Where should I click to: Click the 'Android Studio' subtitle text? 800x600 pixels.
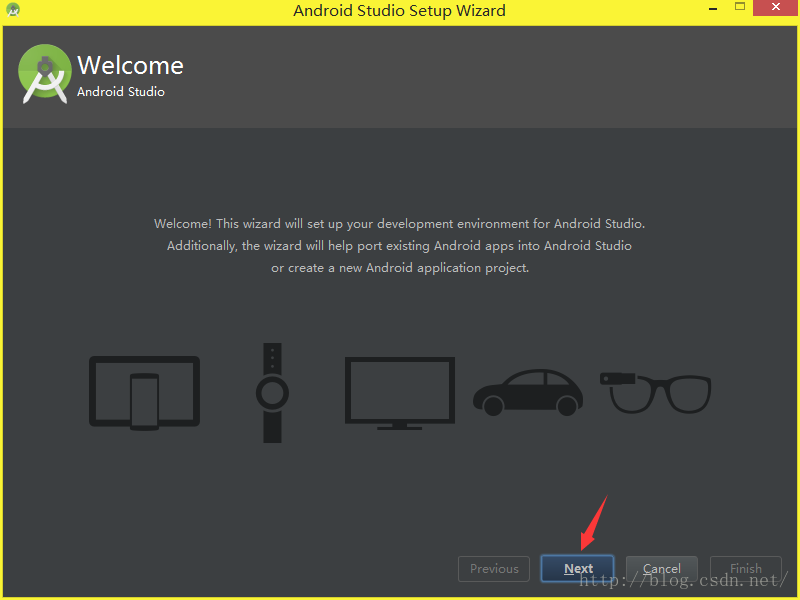(121, 92)
